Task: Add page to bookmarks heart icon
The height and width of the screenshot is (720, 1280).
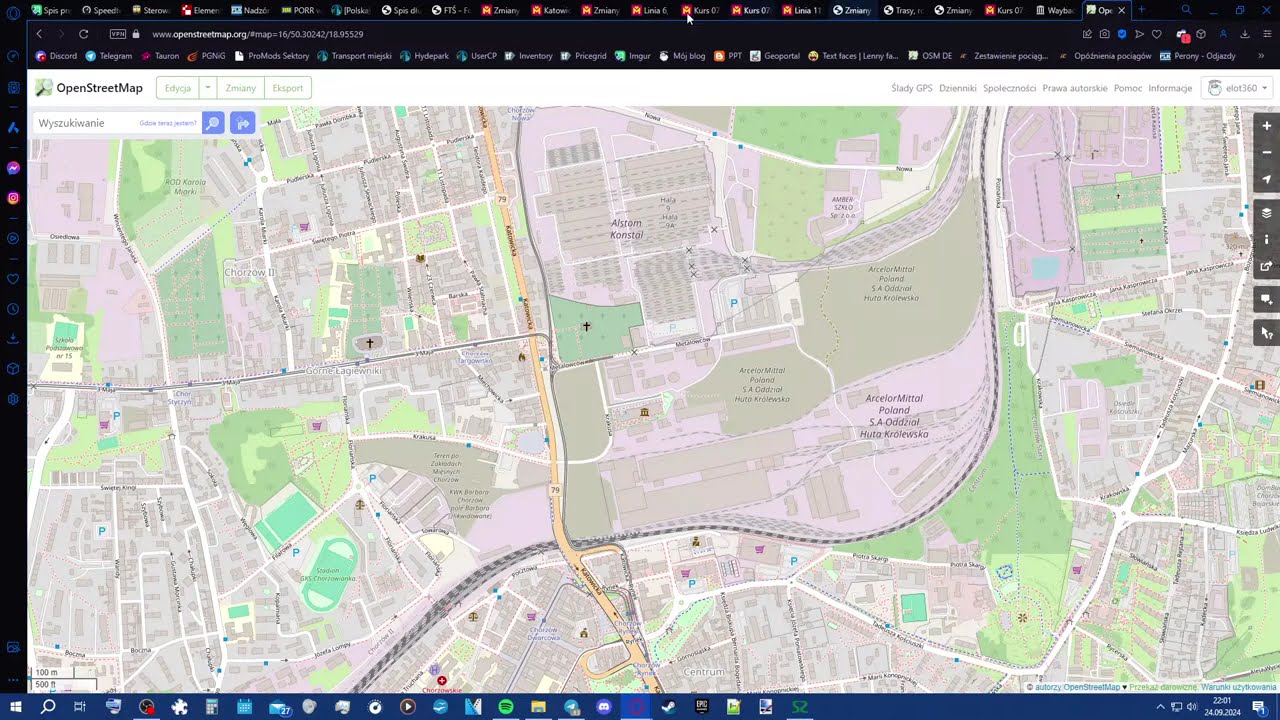Action: coord(1157,34)
